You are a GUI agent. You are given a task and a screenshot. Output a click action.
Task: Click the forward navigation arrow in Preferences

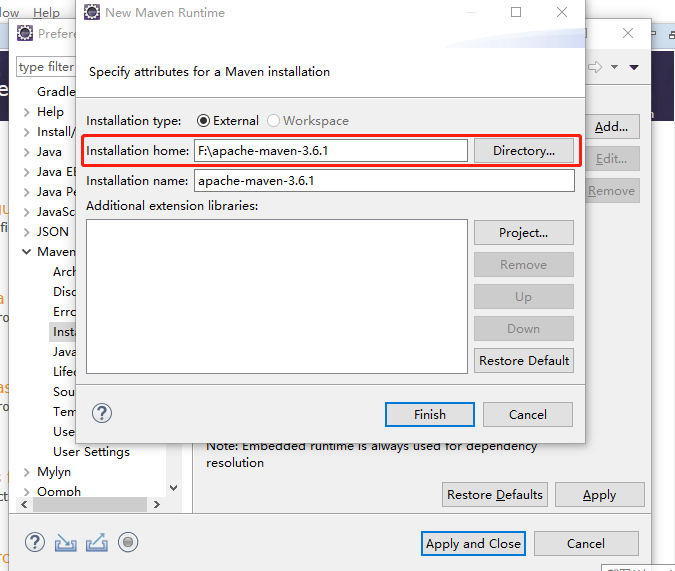coord(595,67)
